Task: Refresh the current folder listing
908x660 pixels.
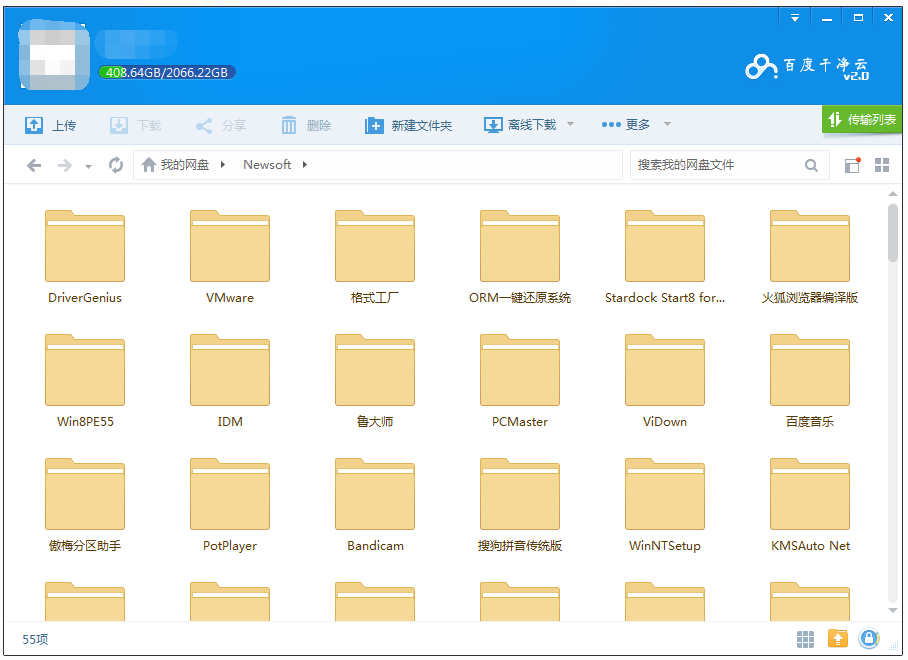Action: pyautogui.click(x=116, y=165)
